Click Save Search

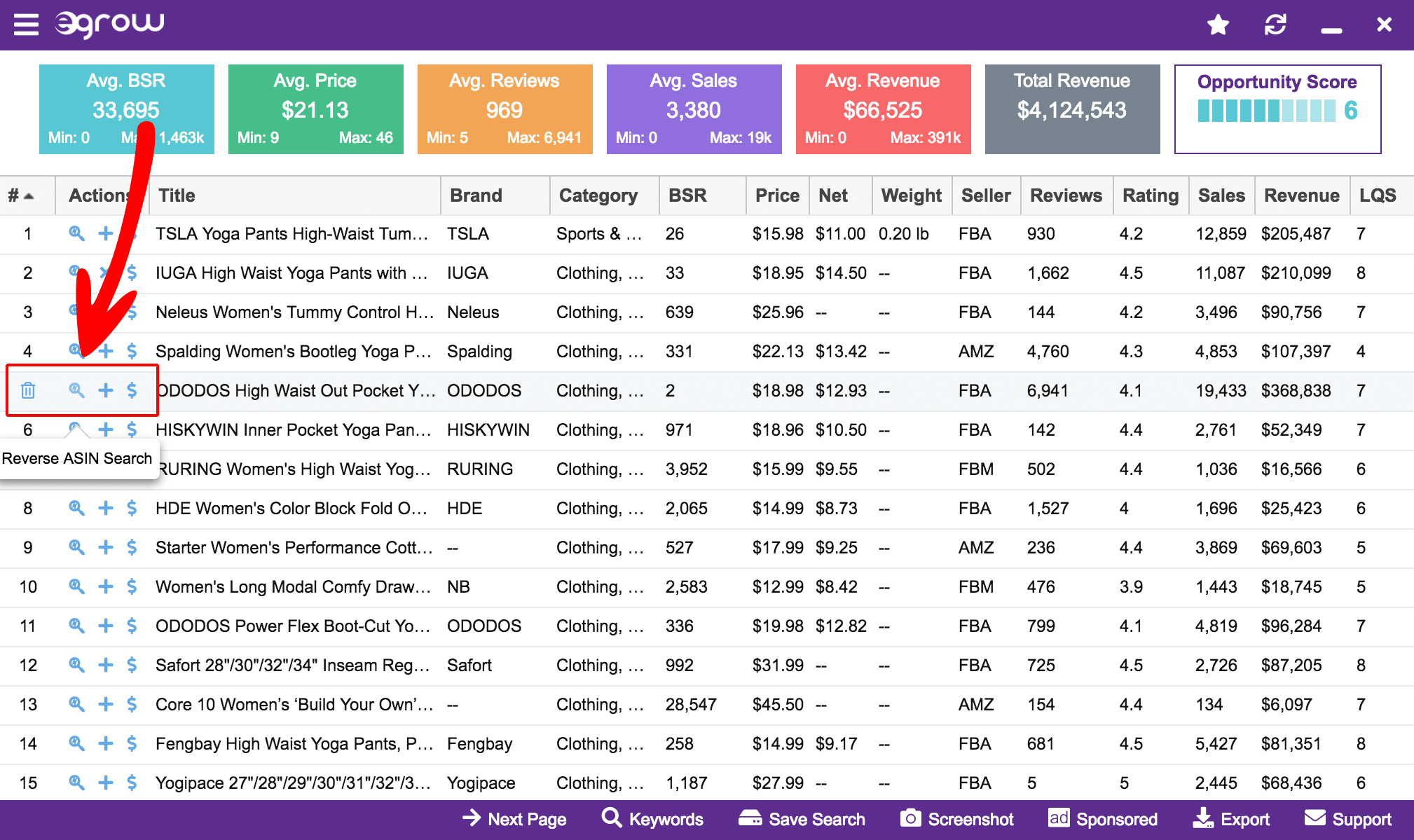click(802, 819)
